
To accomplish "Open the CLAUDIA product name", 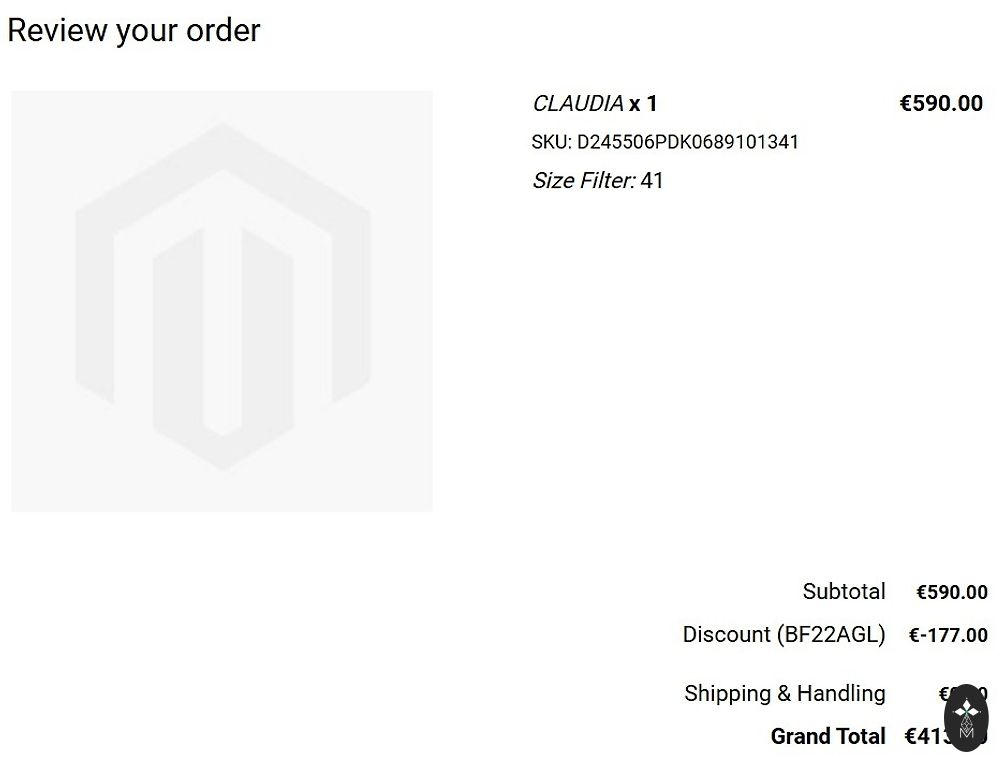I will coord(578,104).
